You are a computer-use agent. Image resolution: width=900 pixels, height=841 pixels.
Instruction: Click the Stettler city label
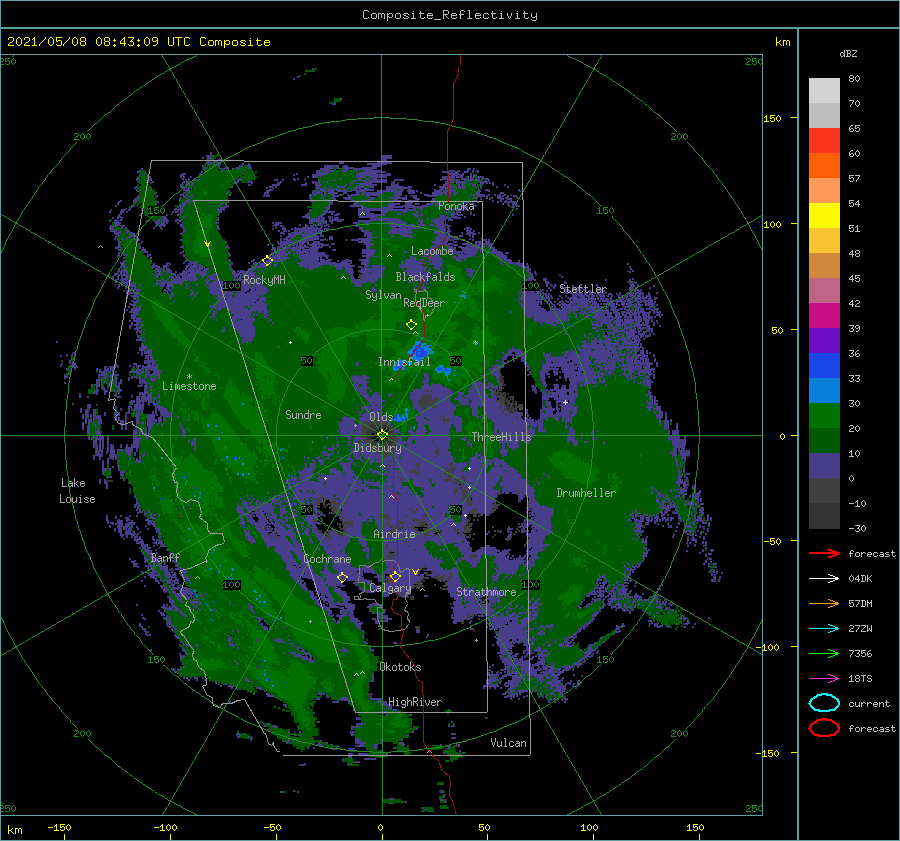pyautogui.click(x=583, y=289)
